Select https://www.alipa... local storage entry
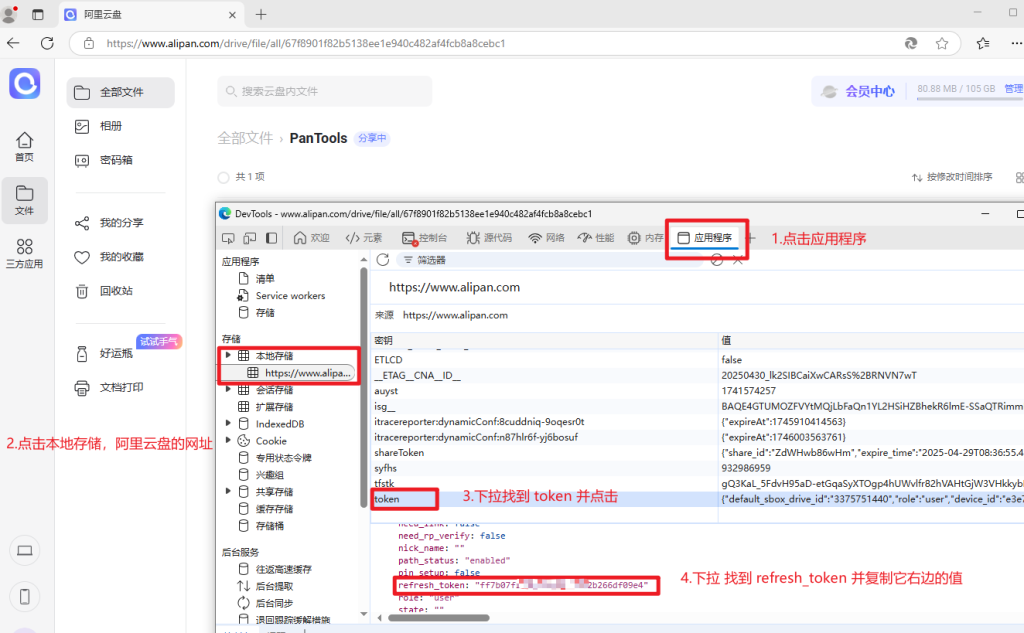 point(300,373)
